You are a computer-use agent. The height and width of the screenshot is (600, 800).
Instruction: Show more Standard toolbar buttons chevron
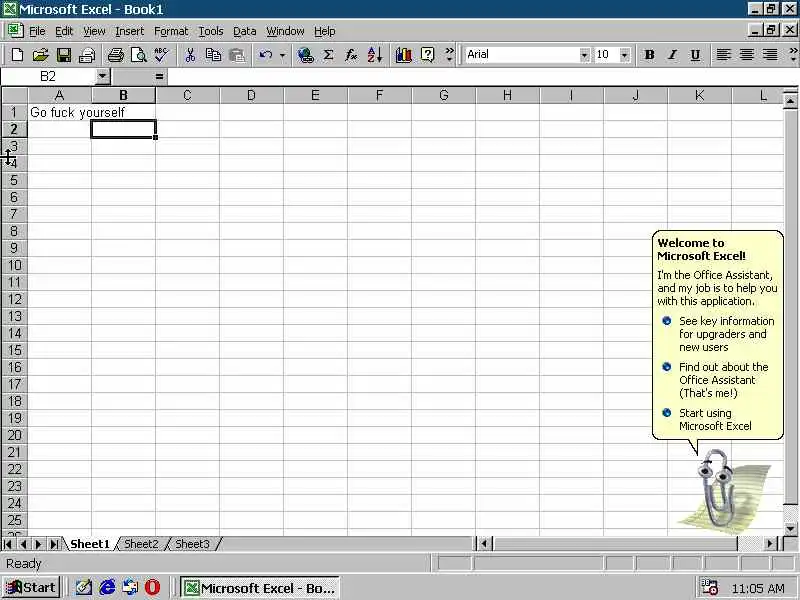tap(449, 55)
